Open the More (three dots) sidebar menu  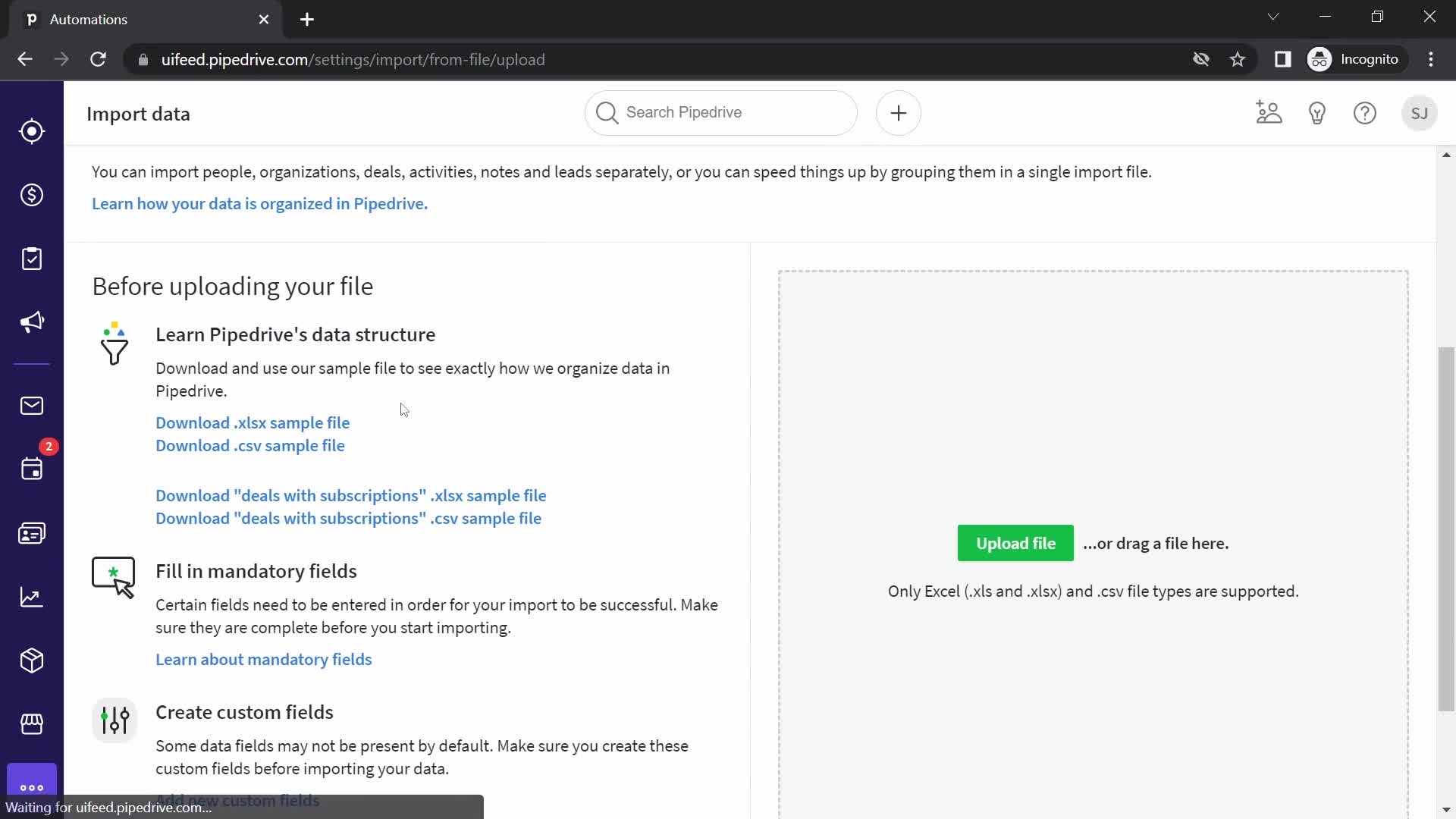(32, 786)
